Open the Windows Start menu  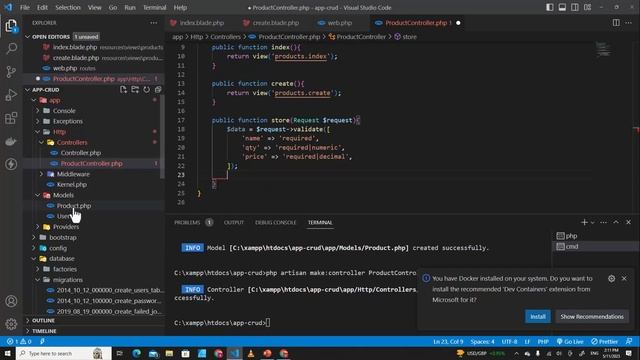coord(8,353)
